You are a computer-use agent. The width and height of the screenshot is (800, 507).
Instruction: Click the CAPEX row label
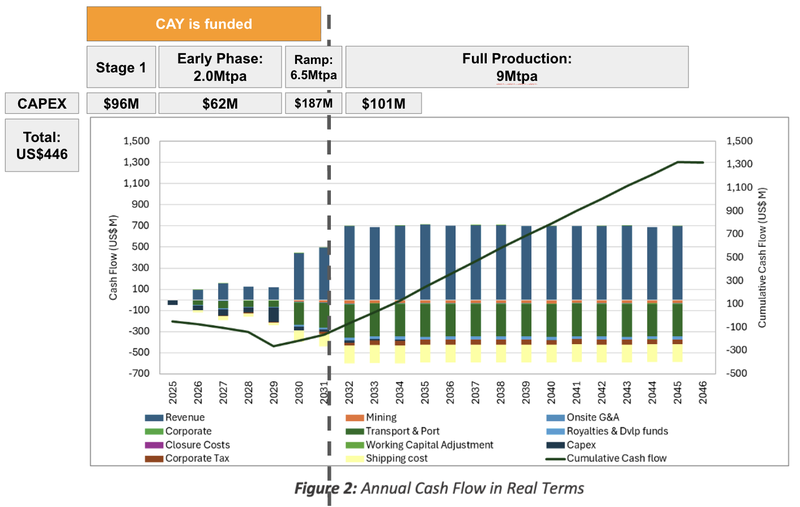point(42,103)
